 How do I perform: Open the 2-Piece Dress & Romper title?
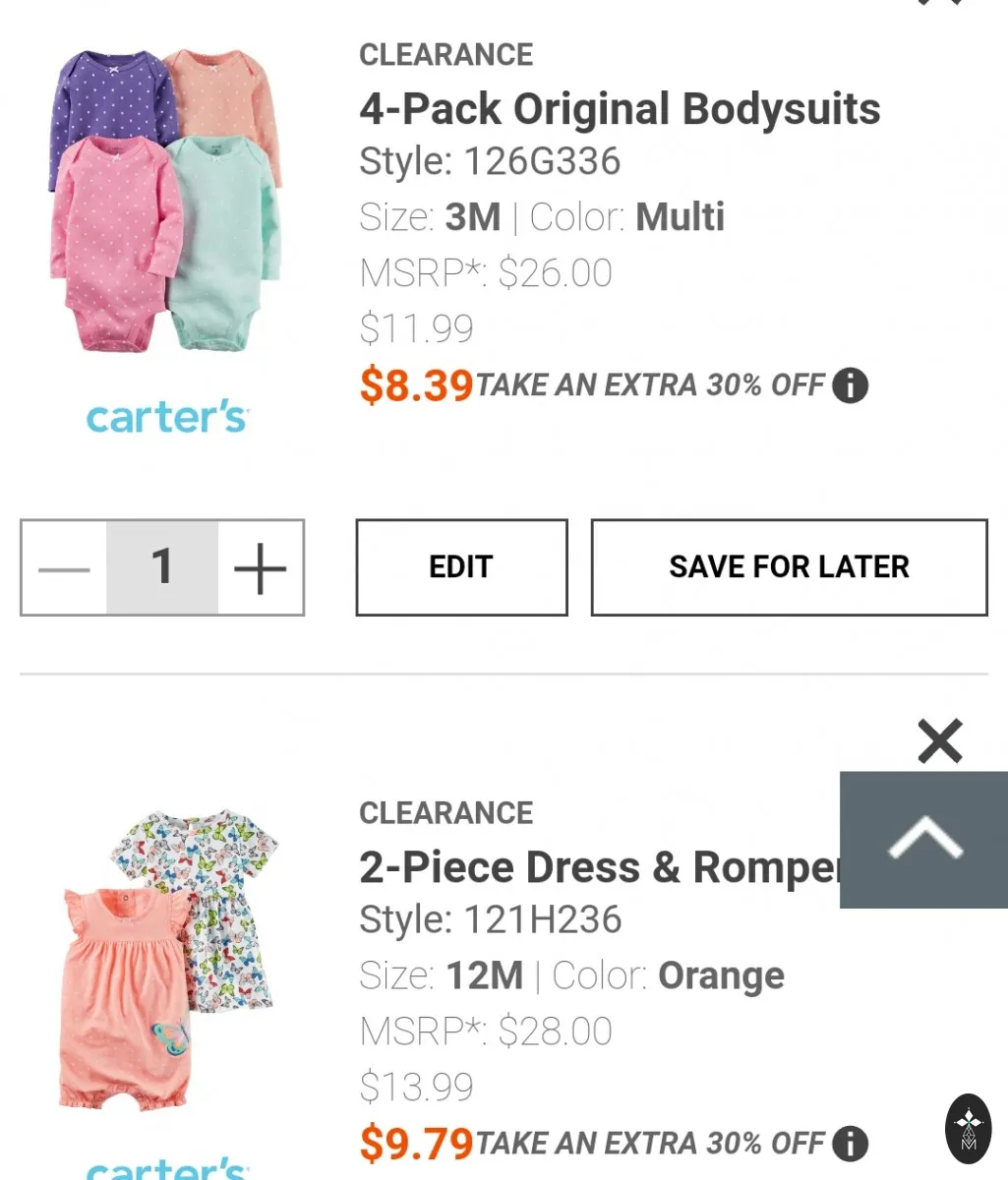(x=601, y=867)
